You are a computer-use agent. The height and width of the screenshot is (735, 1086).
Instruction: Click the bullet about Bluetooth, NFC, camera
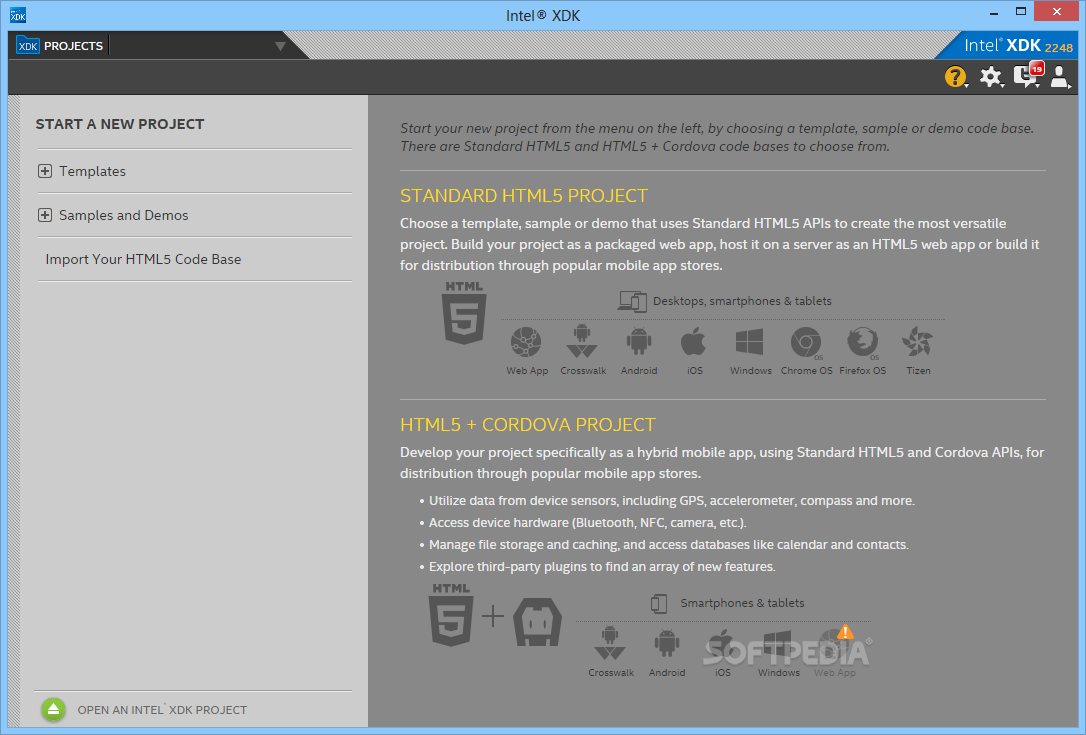[587, 522]
